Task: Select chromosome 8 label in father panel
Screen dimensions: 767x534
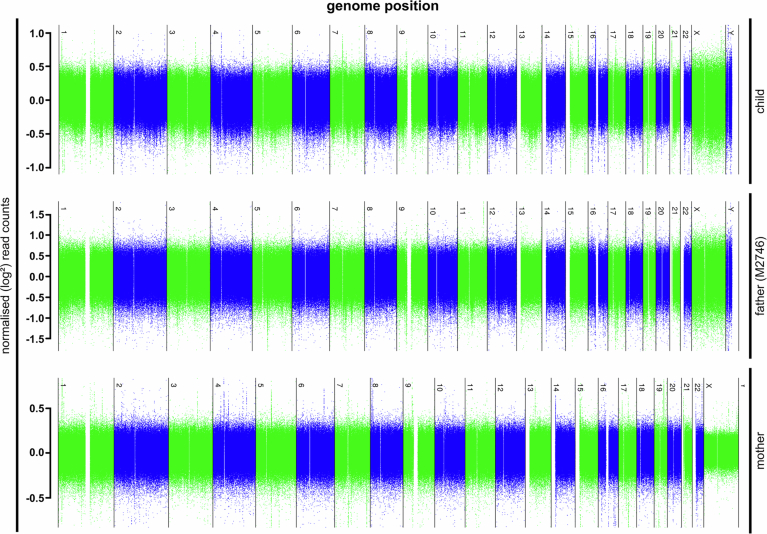Action: [369, 209]
